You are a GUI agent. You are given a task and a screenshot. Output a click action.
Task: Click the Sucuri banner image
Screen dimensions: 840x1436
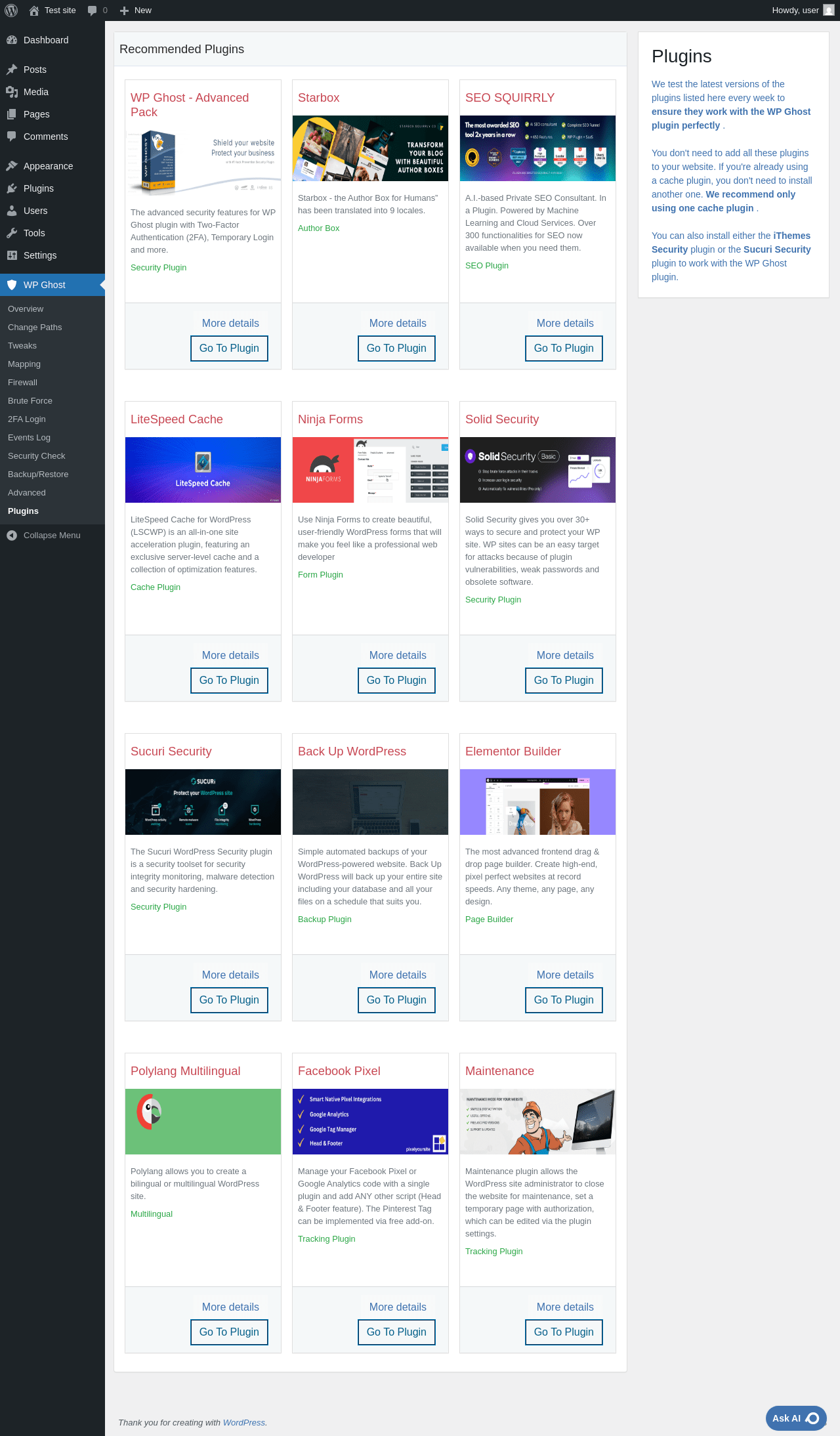[203, 802]
